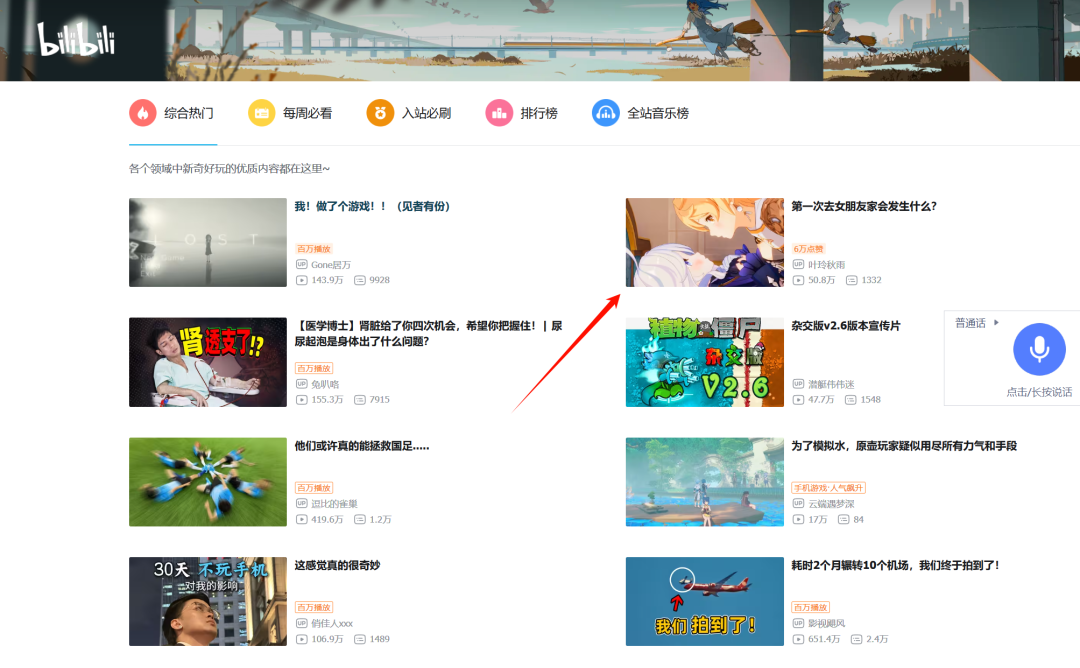This screenshot has height=668, width=1080.
Task: Switch to the 综合热门 tab
Action: click(x=172, y=113)
